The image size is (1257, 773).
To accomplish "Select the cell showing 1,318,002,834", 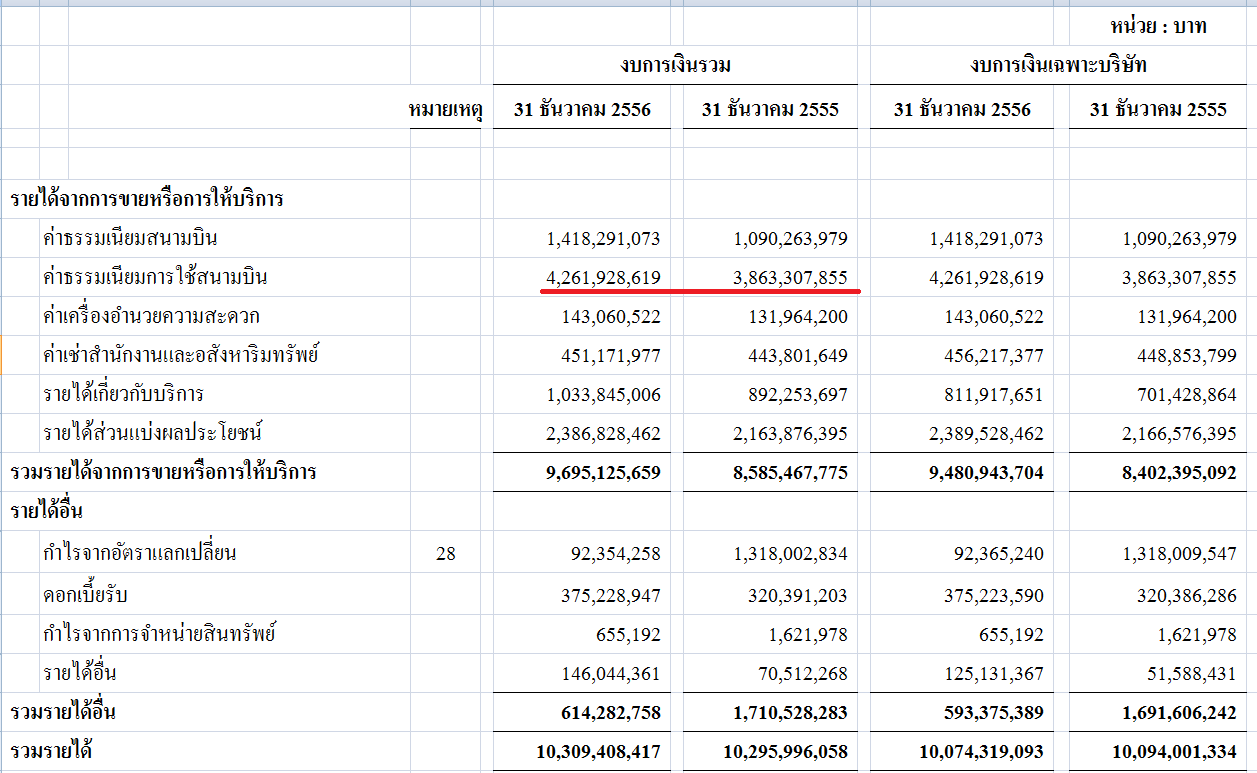I will coord(790,553).
